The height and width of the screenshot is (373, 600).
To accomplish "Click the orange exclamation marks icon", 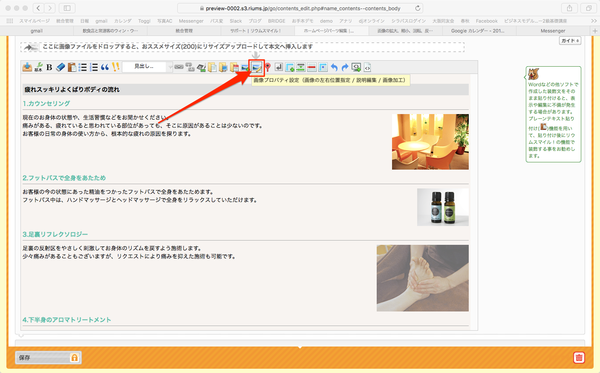I will pyautogui.click(x=116, y=67).
